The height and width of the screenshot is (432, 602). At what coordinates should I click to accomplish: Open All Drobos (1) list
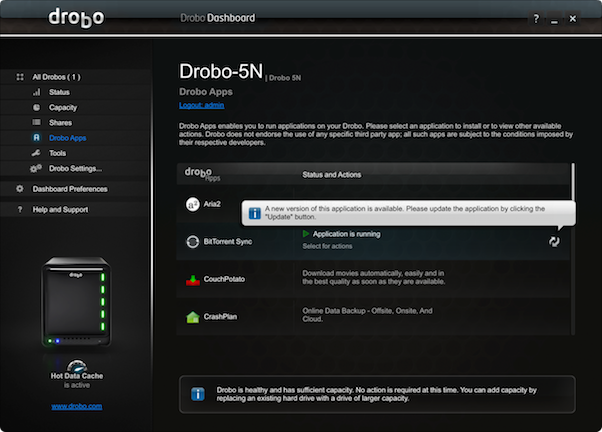[x=56, y=77]
